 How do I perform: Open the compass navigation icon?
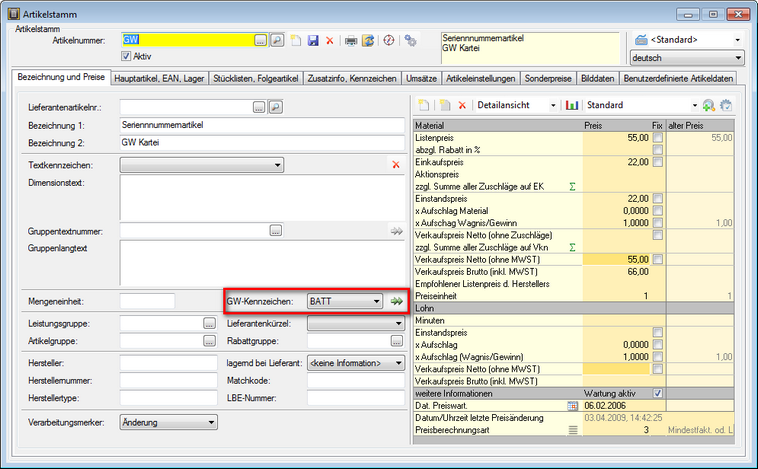pos(389,41)
